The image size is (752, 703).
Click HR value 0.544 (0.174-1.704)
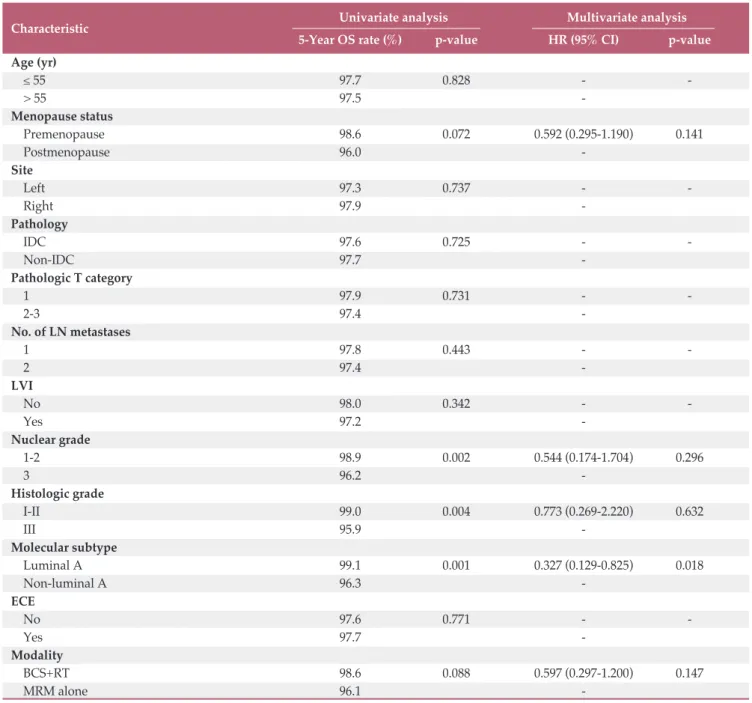pos(583,457)
